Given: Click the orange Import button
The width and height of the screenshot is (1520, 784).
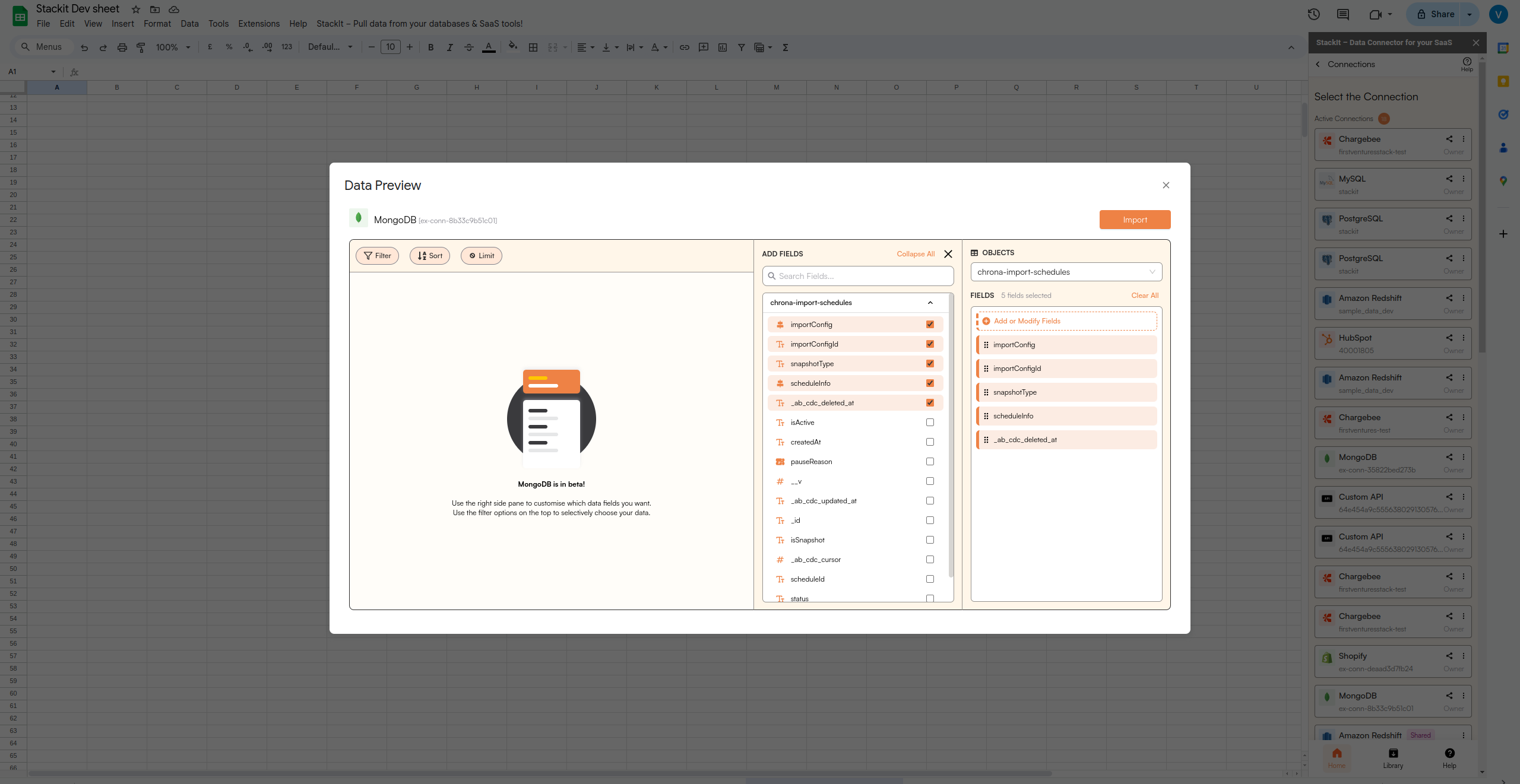Looking at the screenshot, I should click(x=1135, y=220).
